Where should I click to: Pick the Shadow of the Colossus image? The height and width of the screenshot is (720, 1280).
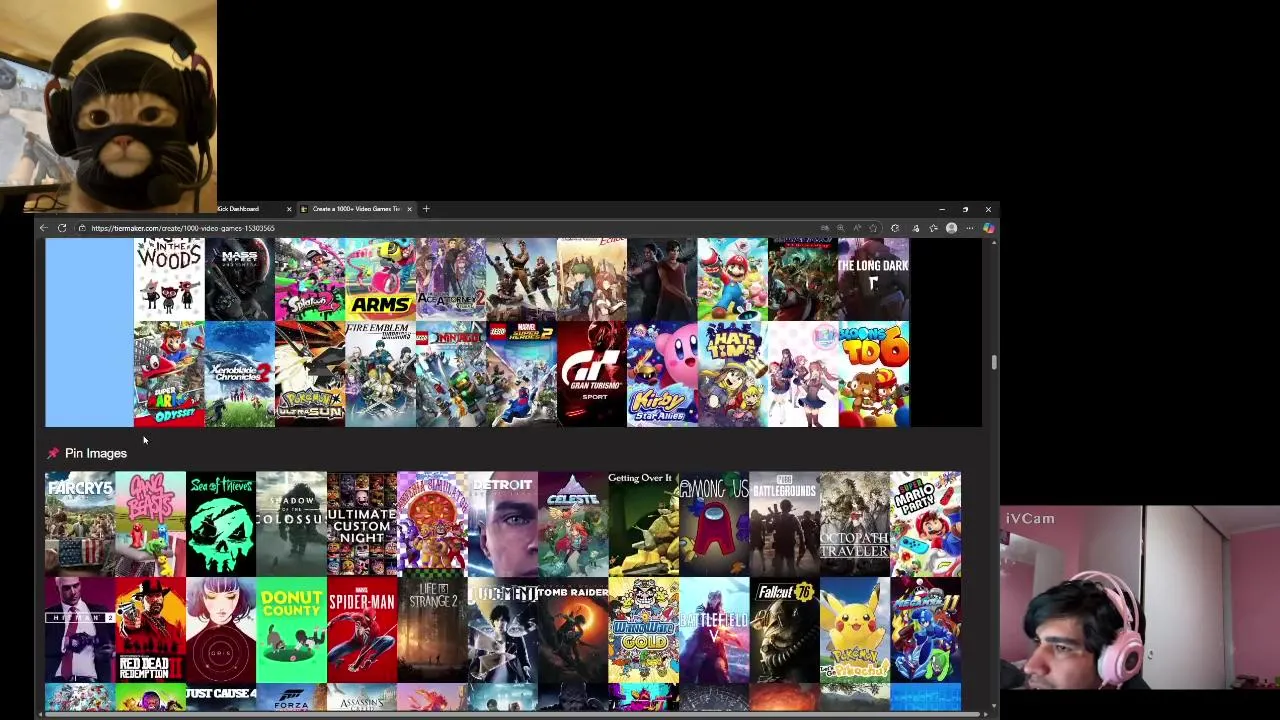tap(291, 524)
